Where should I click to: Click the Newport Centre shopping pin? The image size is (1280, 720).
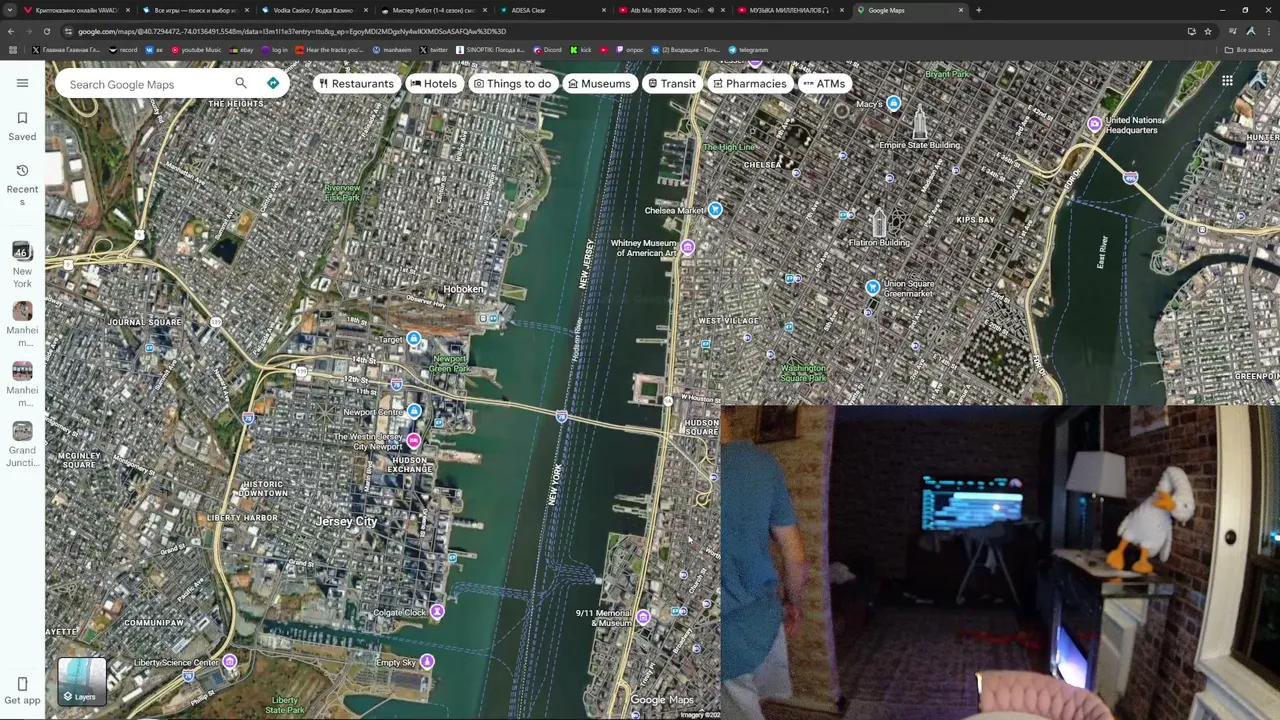[x=414, y=411]
